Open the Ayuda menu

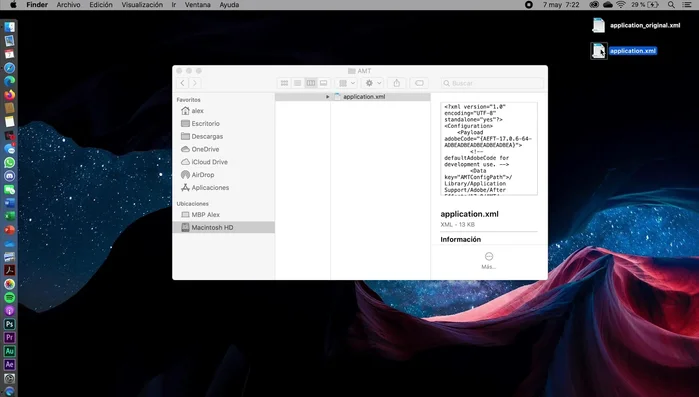click(229, 5)
